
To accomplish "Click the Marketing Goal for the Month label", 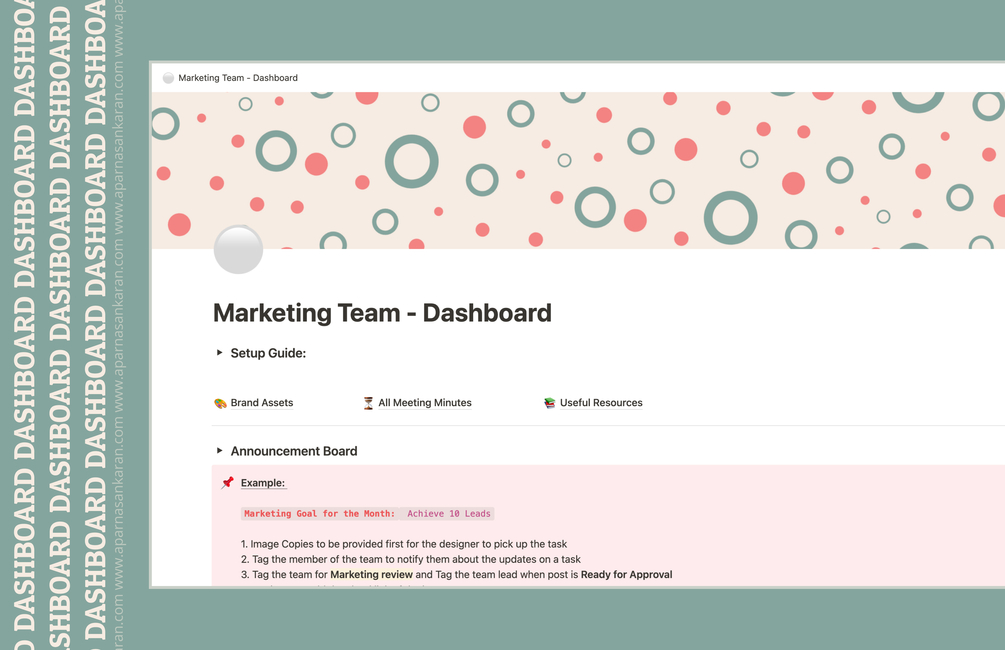I will (x=319, y=513).
